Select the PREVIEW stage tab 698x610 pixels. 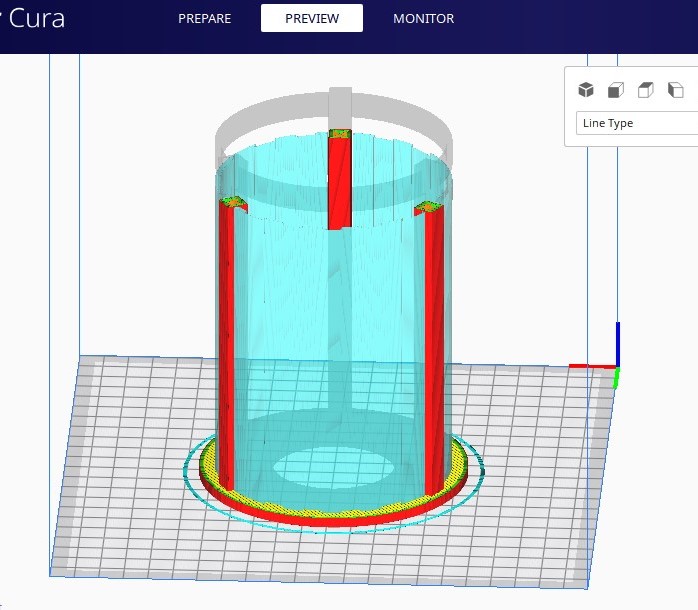click(x=312, y=18)
